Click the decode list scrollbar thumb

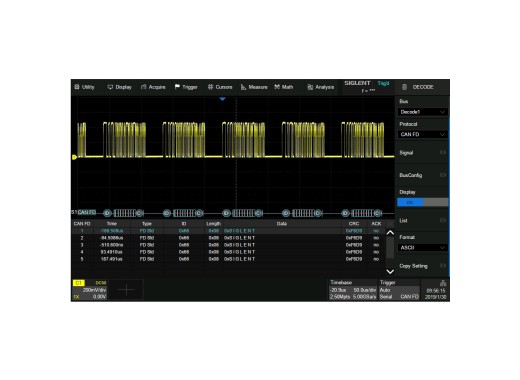390,247
